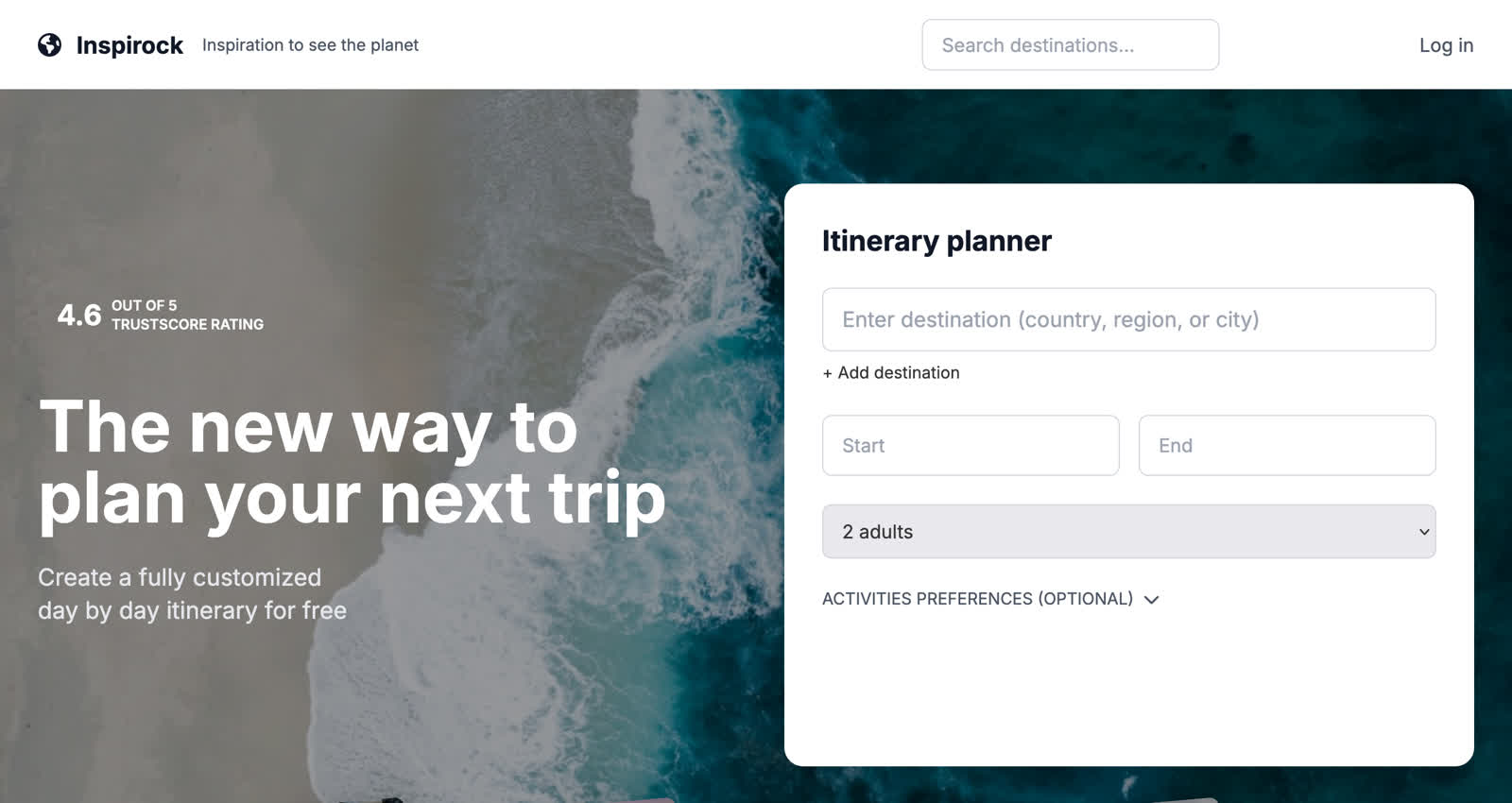Image resolution: width=1512 pixels, height=803 pixels.
Task: Click the Inspirock globe logo icon
Action: (50, 45)
